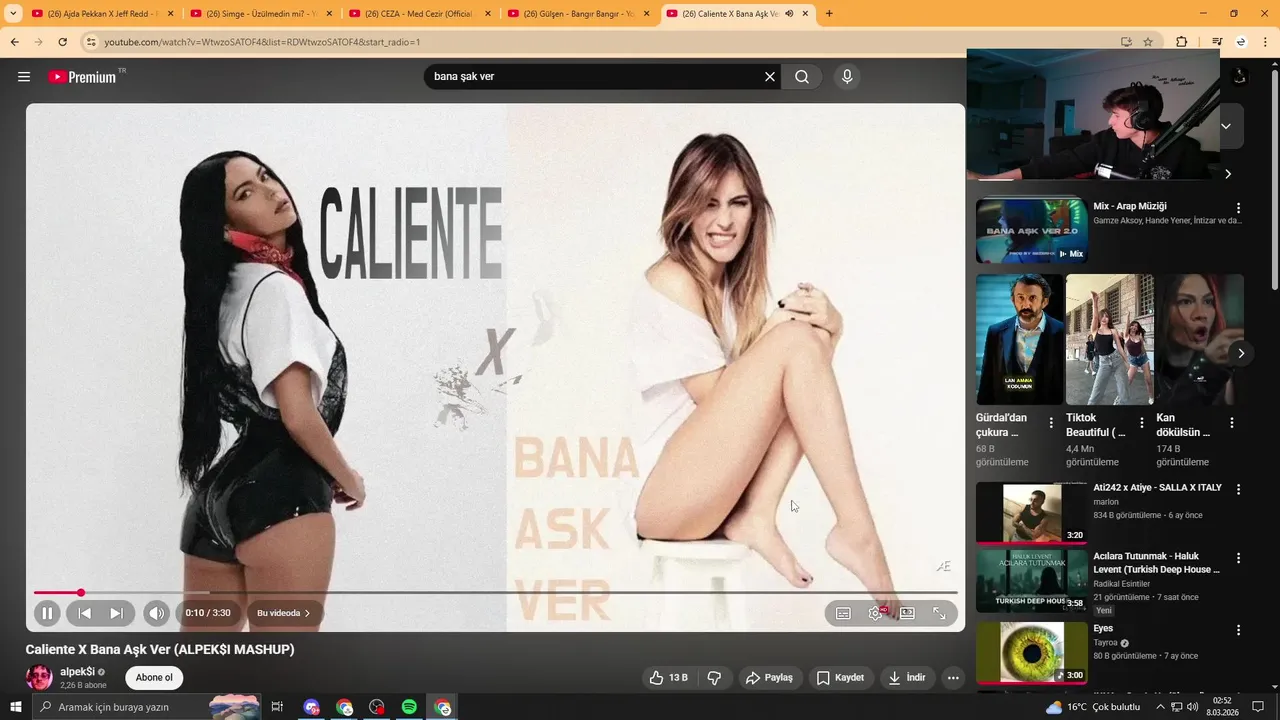Open options for Ati242 x Atiye video
Viewport: 1280px width, 720px height.
[1238, 489]
